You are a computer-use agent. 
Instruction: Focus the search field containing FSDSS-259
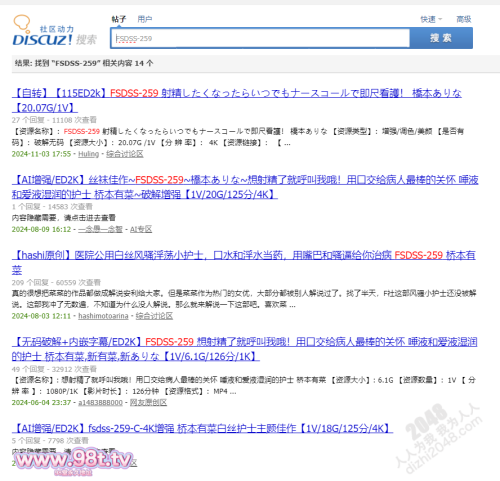260,38
